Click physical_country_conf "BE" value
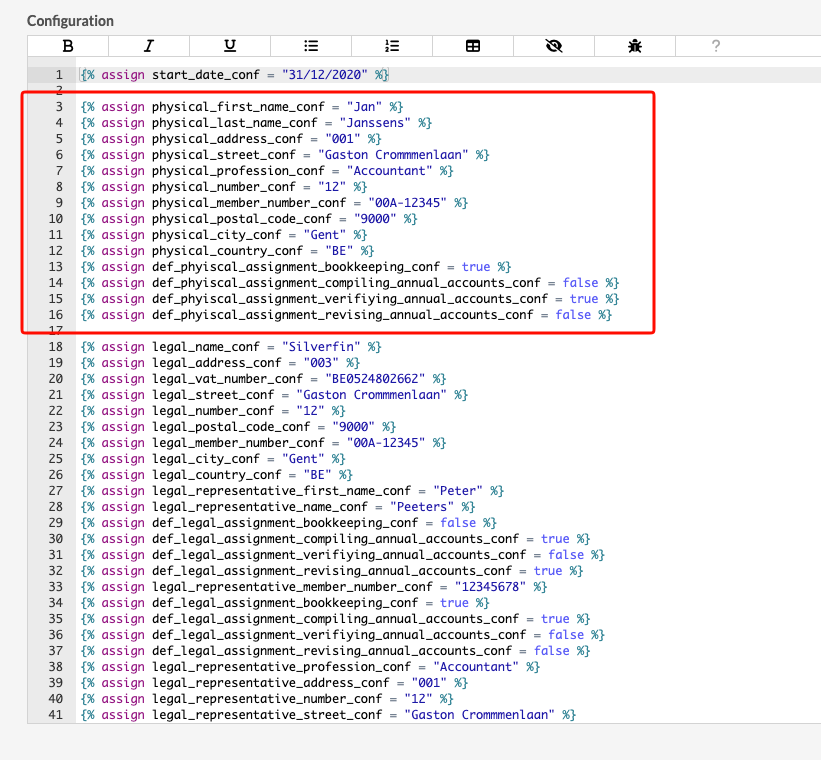Viewport: 821px width, 760px height. coord(339,250)
